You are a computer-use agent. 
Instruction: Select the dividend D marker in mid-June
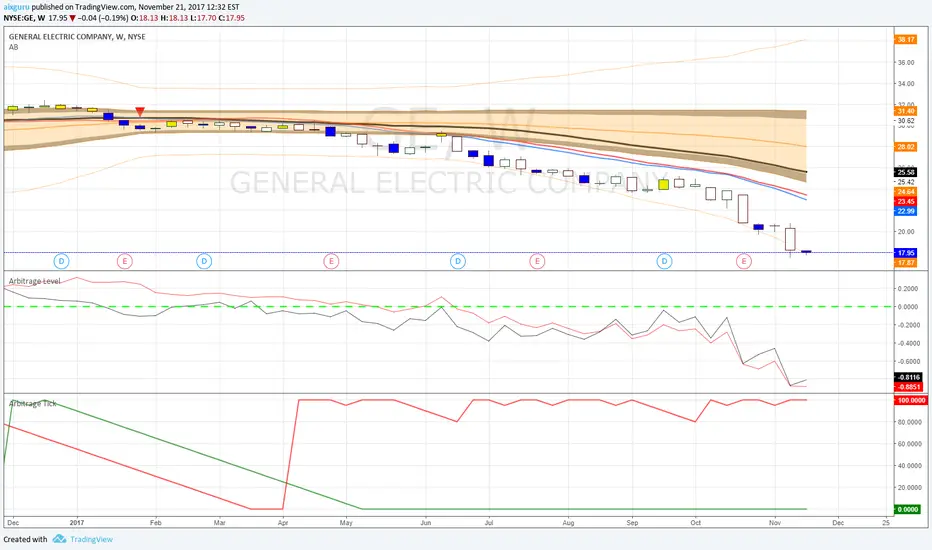tap(458, 261)
